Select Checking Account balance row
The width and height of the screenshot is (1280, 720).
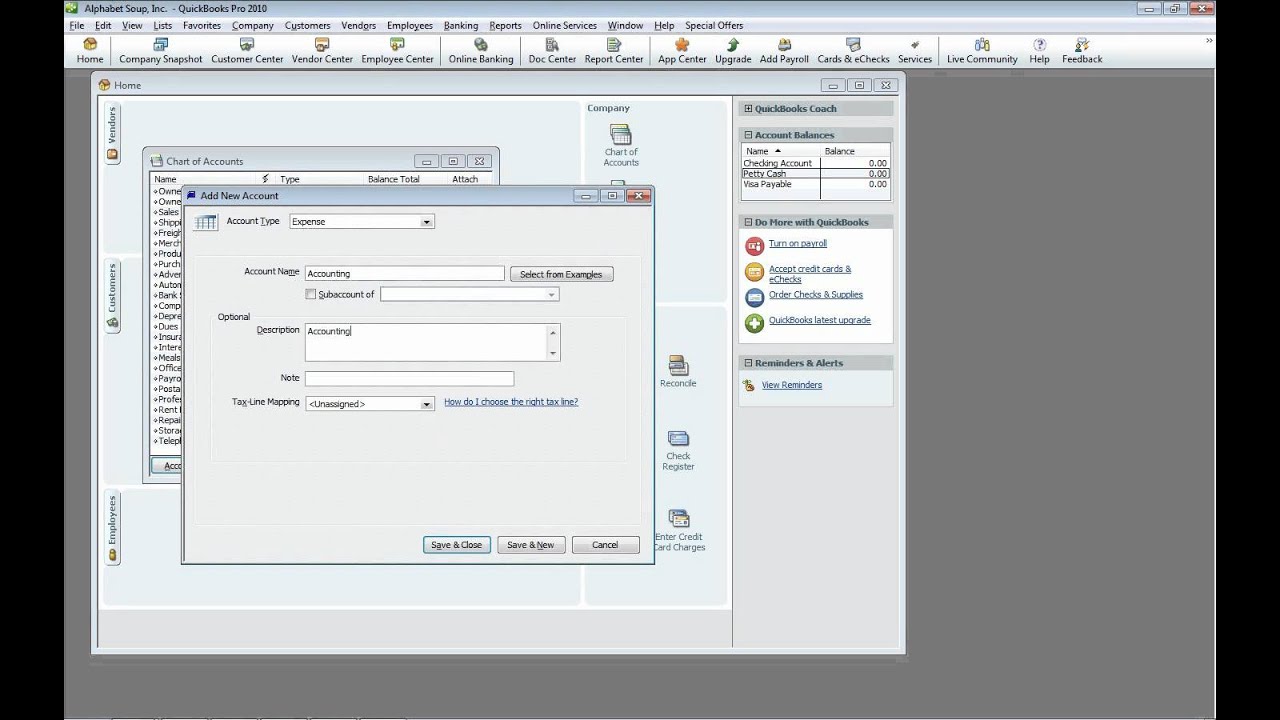coord(815,163)
